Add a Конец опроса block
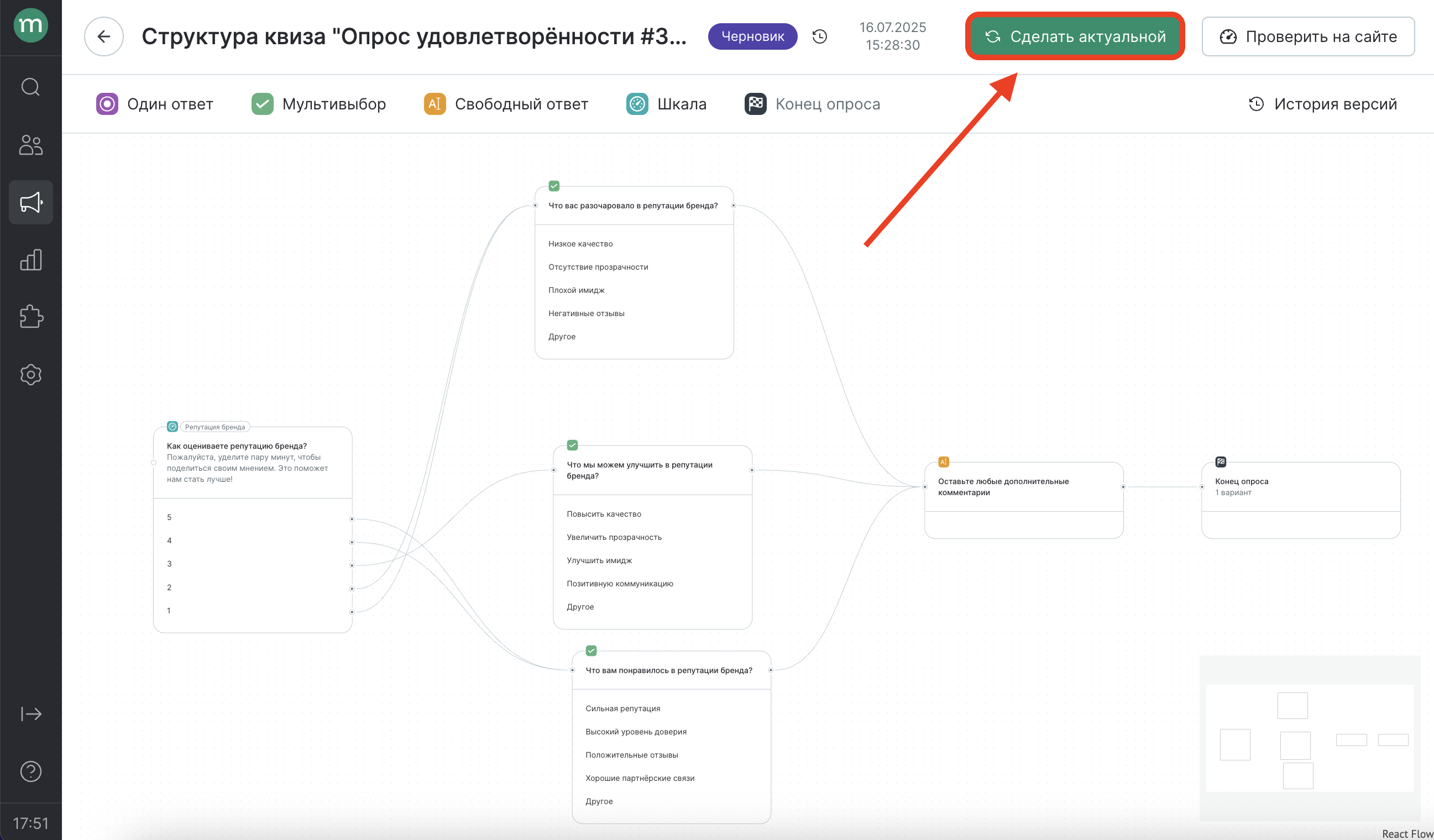The width and height of the screenshot is (1434, 840). coord(812,104)
